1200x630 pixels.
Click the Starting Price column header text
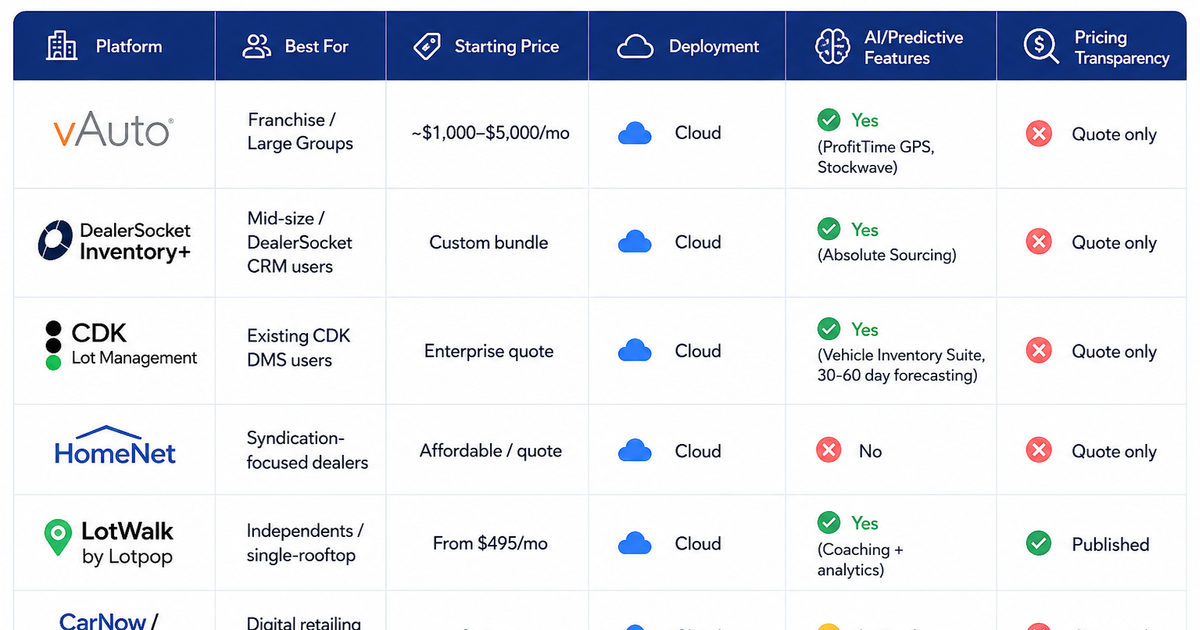(507, 46)
